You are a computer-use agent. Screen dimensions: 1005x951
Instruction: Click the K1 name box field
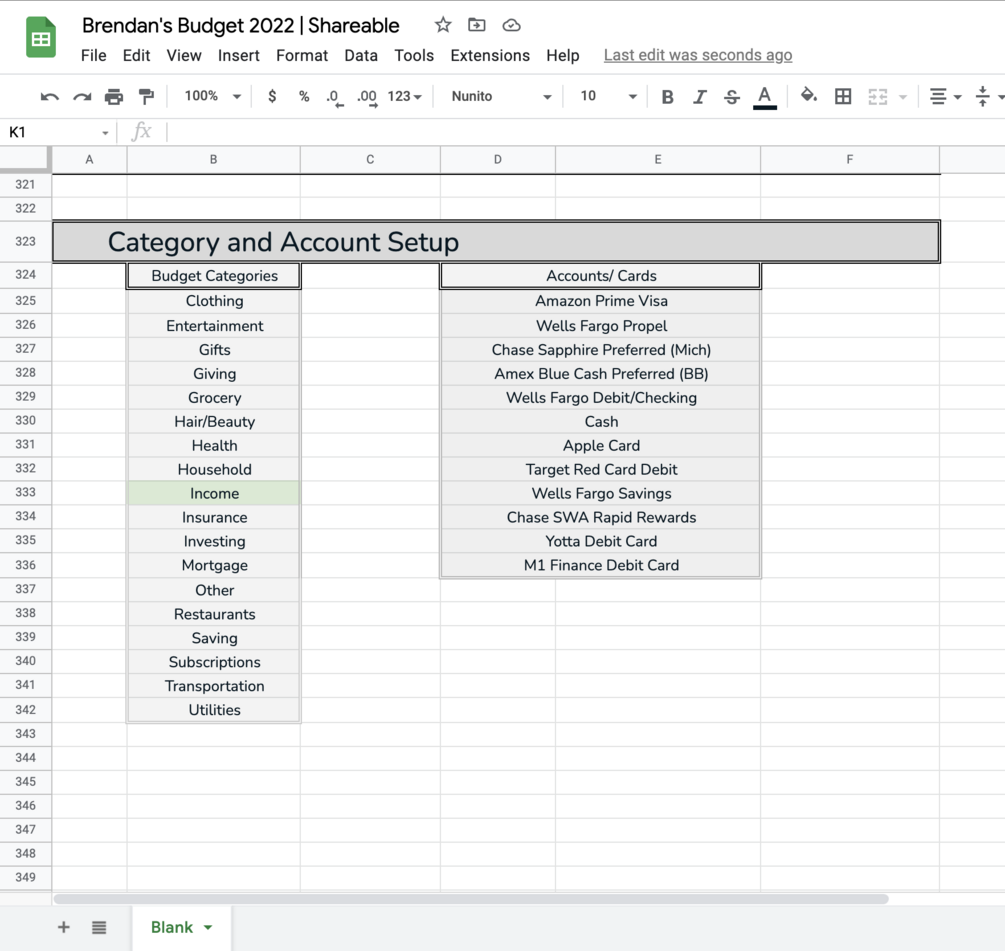(51, 132)
